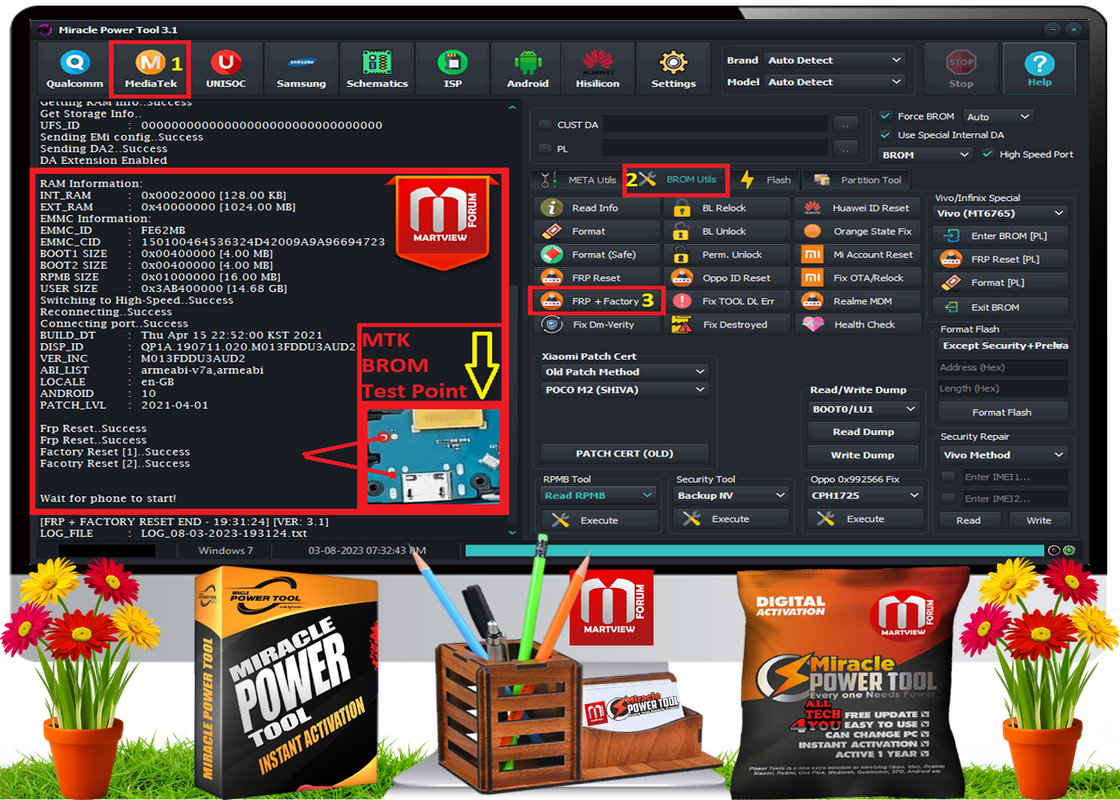Image resolution: width=1120 pixels, height=800 pixels.
Task: Click Format (Safe) option
Action: point(596,254)
